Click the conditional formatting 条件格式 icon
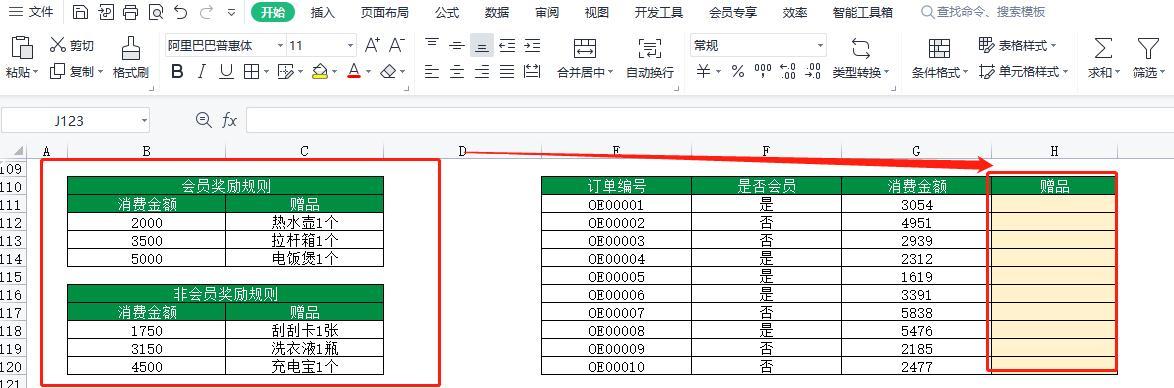The height and width of the screenshot is (388, 1174). (939, 48)
